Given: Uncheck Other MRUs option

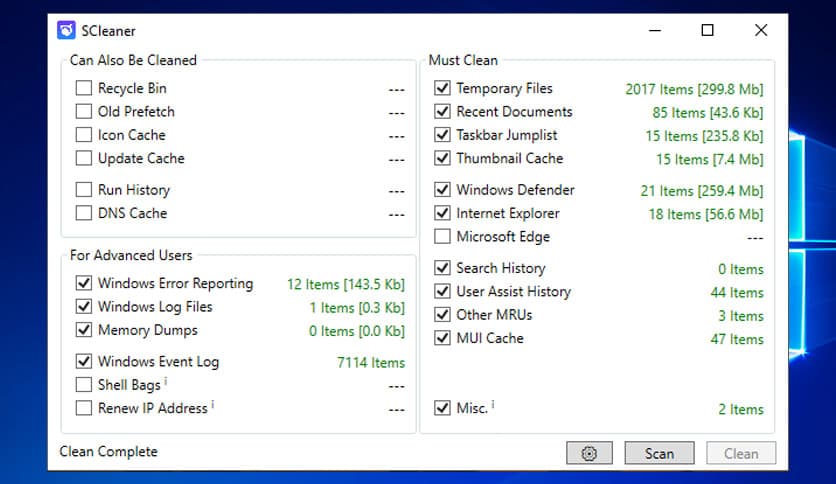Looking at the screenshot, I should [x=442, y=314].
